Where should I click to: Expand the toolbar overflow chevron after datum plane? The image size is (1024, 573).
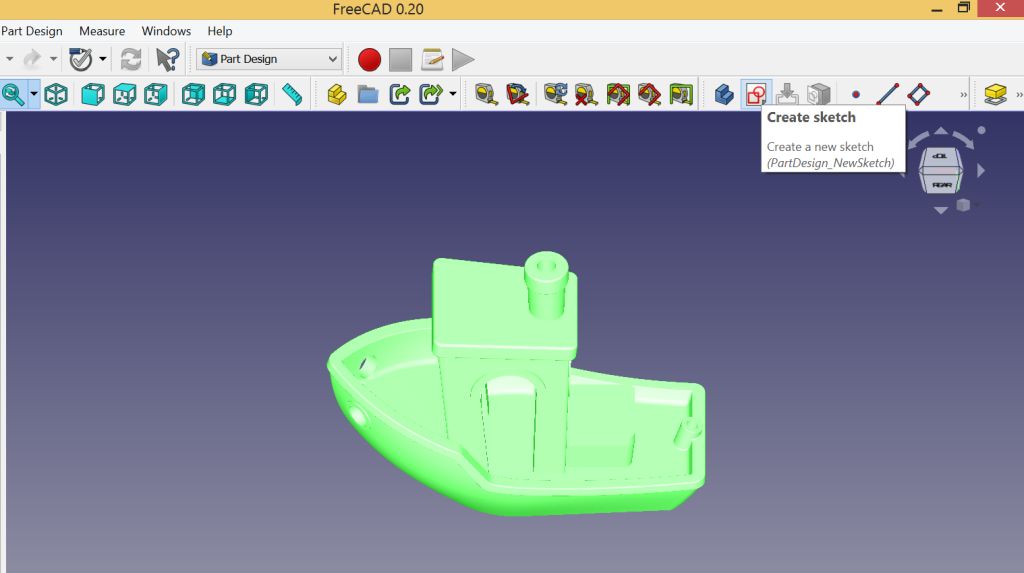(964, 95)
